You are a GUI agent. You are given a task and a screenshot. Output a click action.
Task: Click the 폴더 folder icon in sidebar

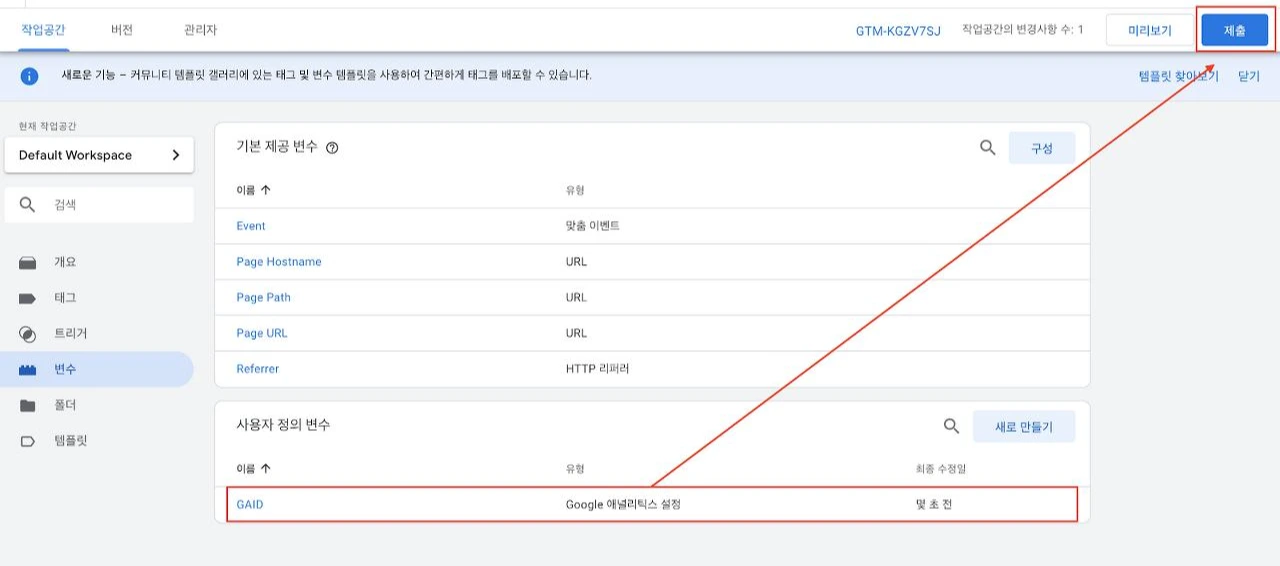[x=28, y=406]
